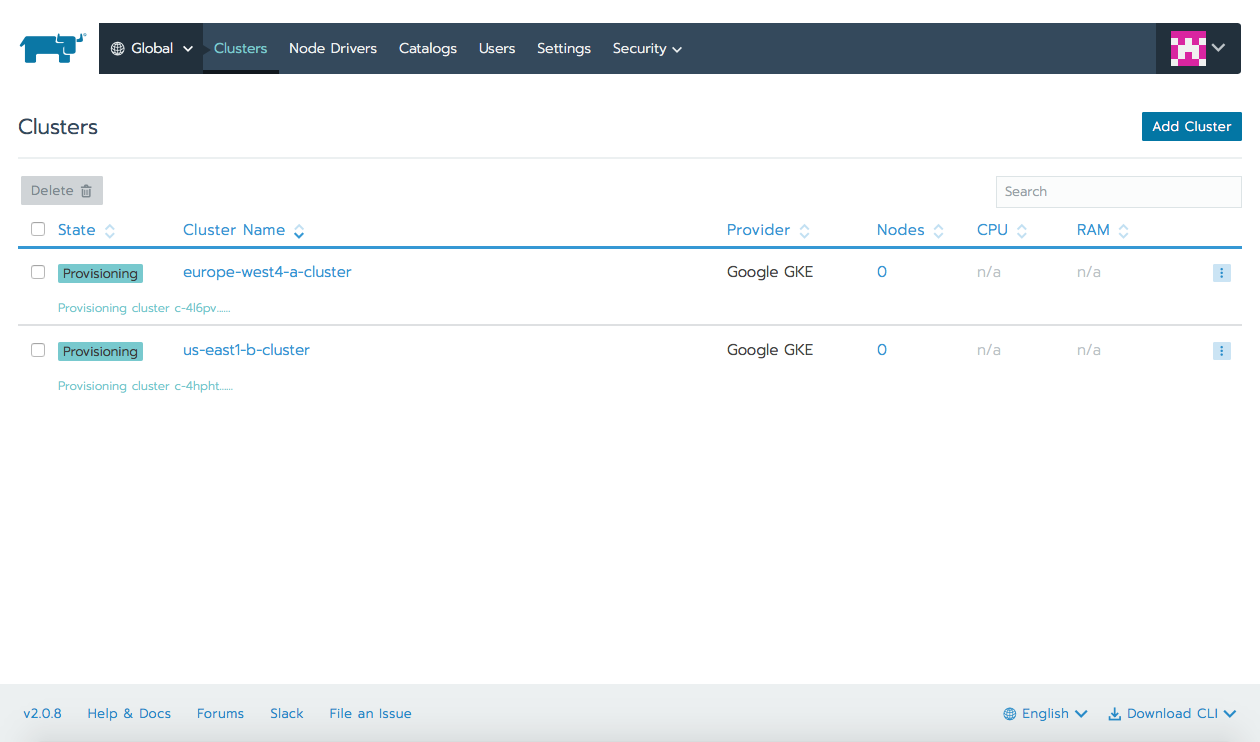The height and width of the screenshot is (742, 1260).
Task: Focus the cluster Search field
Action: (x=1118, y=192)
